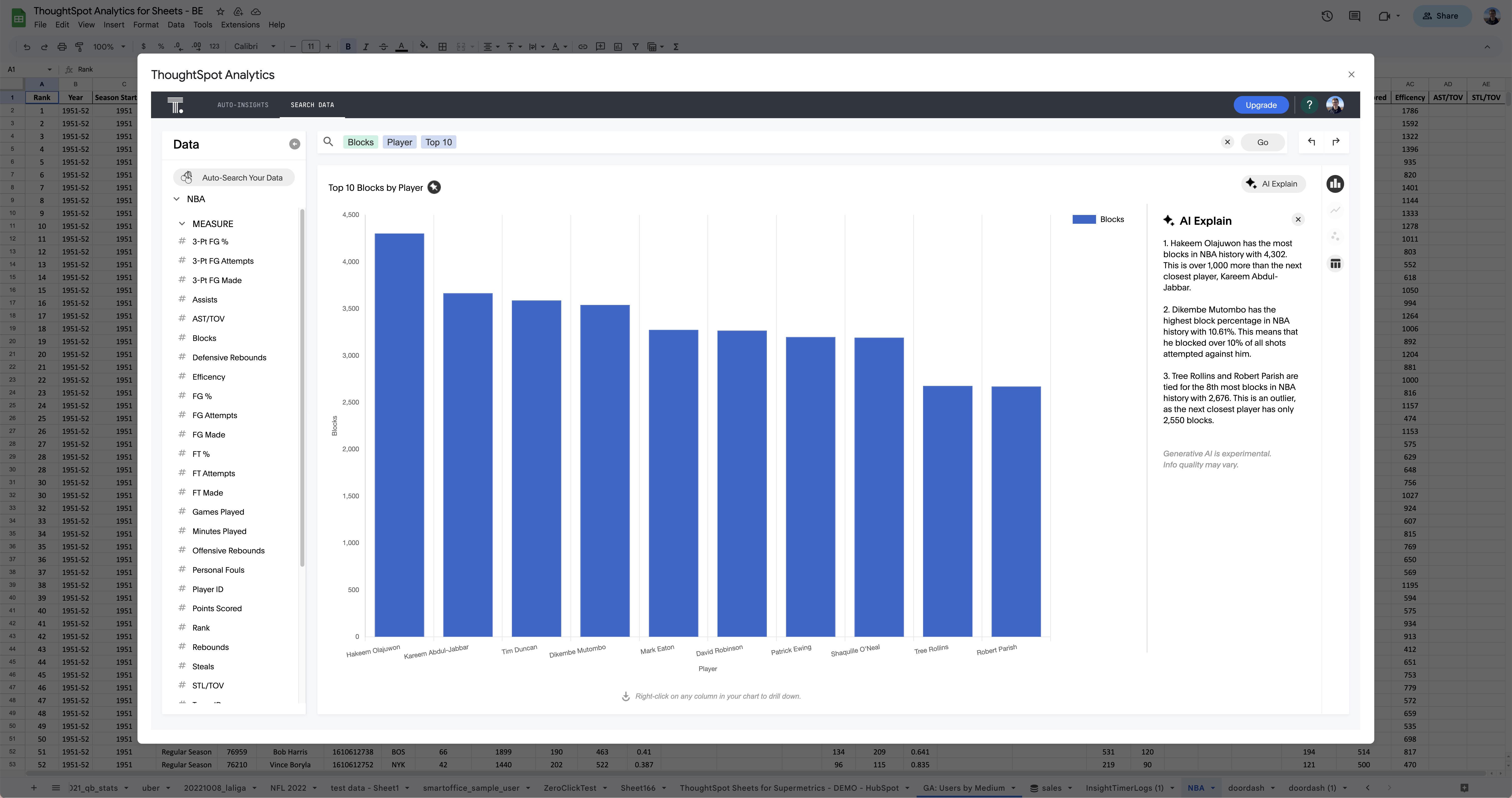The width and height of the screenshot is (1512, 798).
Task: Click the paint format icon
Action: point(79,47)
